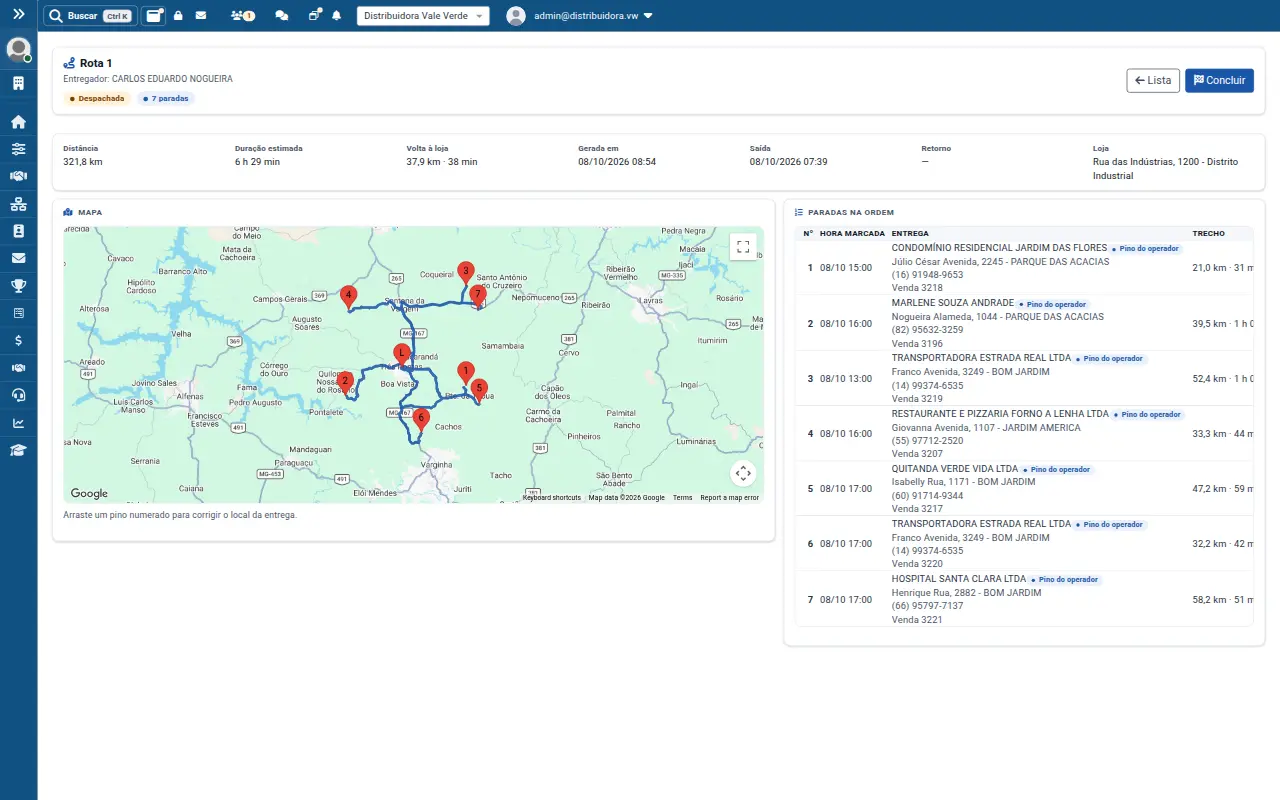Click the Lista back button
Image resolution: width=1280 pixels, height=800 pixels.
(x=1153, y=80)
